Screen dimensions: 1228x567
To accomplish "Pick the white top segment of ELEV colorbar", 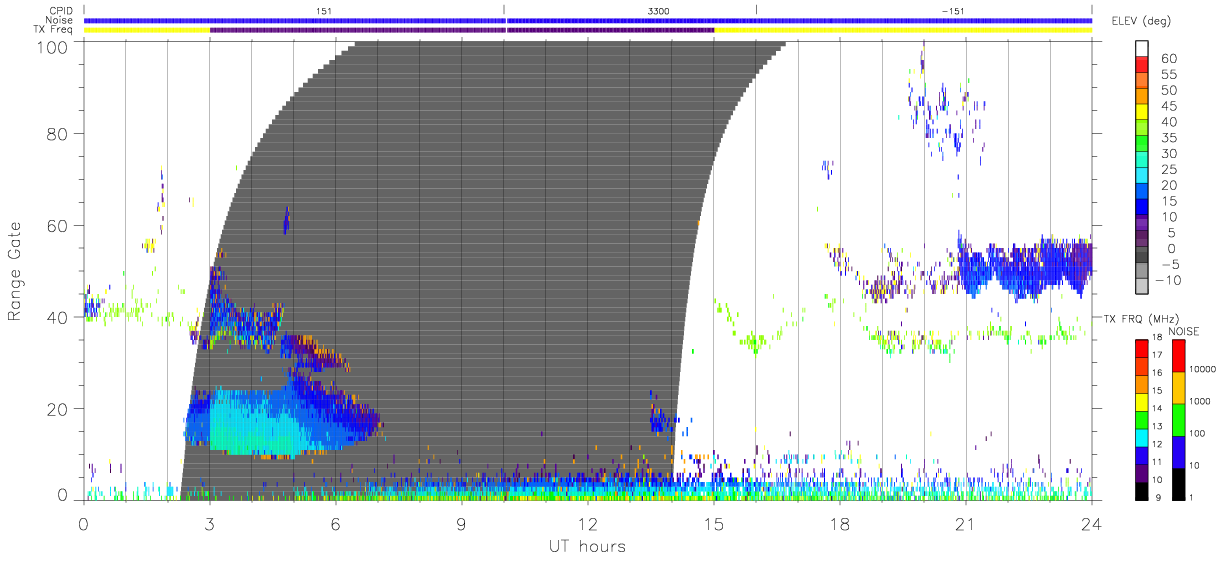I will [1142, 48].
